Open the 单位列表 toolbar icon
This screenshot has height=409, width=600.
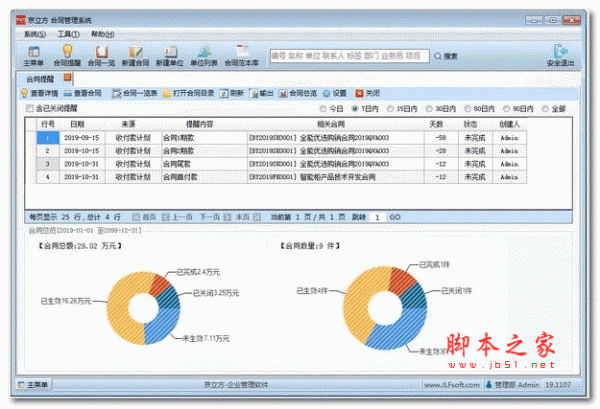pos(204,56)
